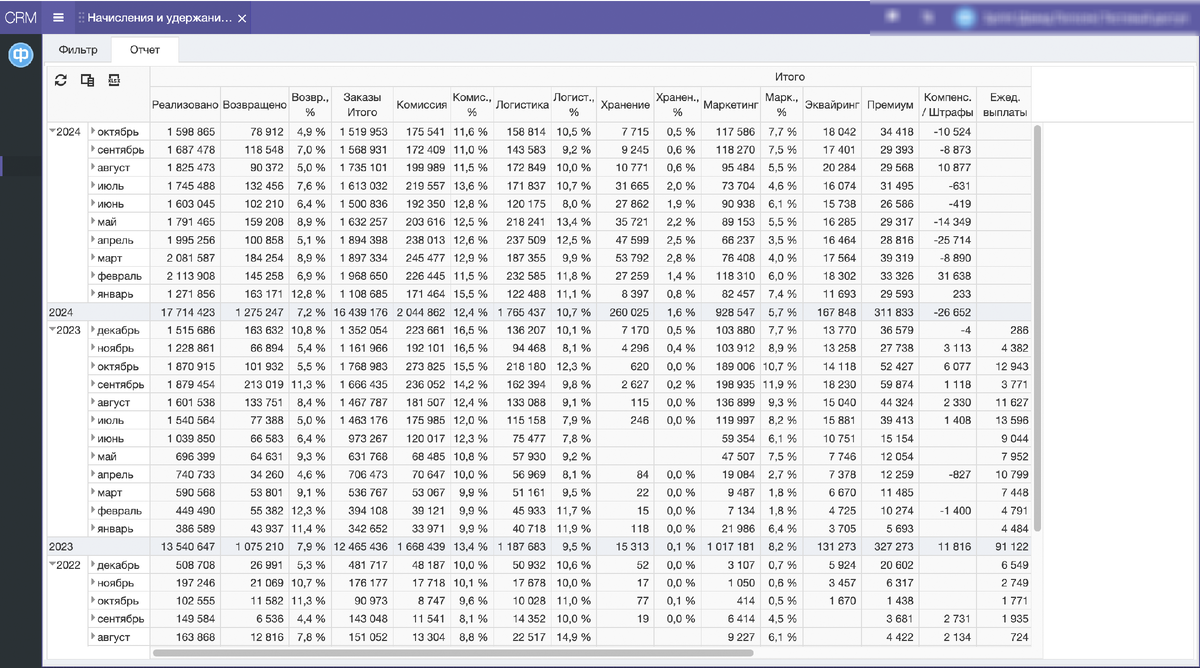The image size is (1200, 668).
Task: Select февраль 2024 Компенс. value 31 638
Action: point(946,276)
